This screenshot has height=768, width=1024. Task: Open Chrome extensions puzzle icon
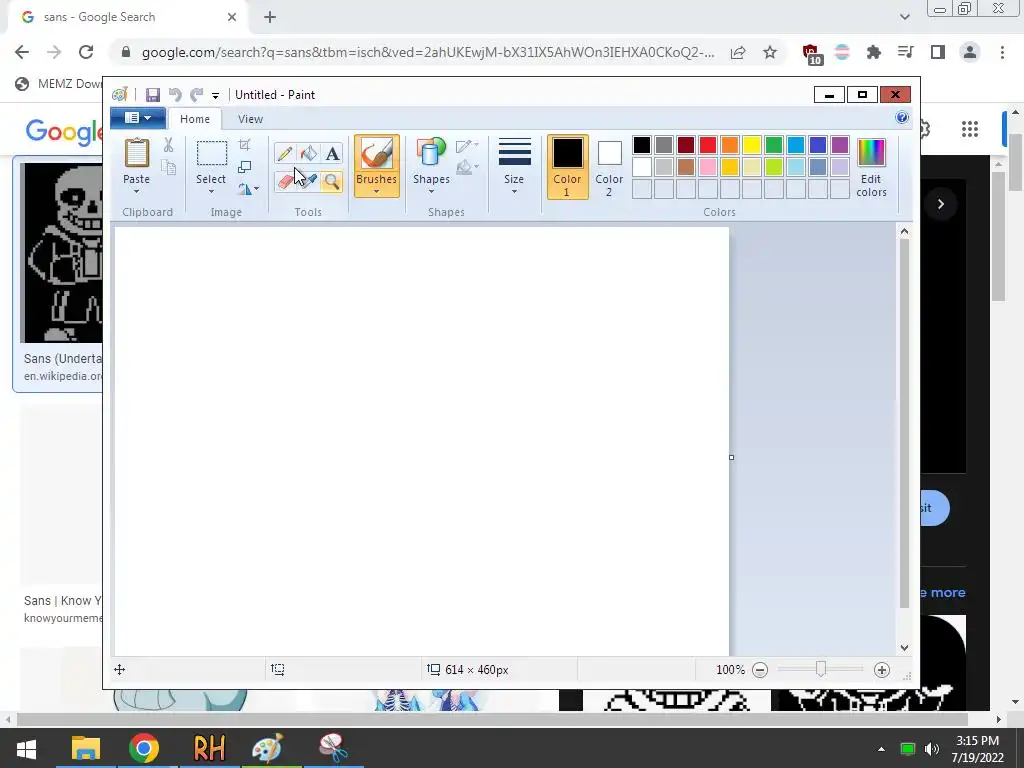[874, 52]
